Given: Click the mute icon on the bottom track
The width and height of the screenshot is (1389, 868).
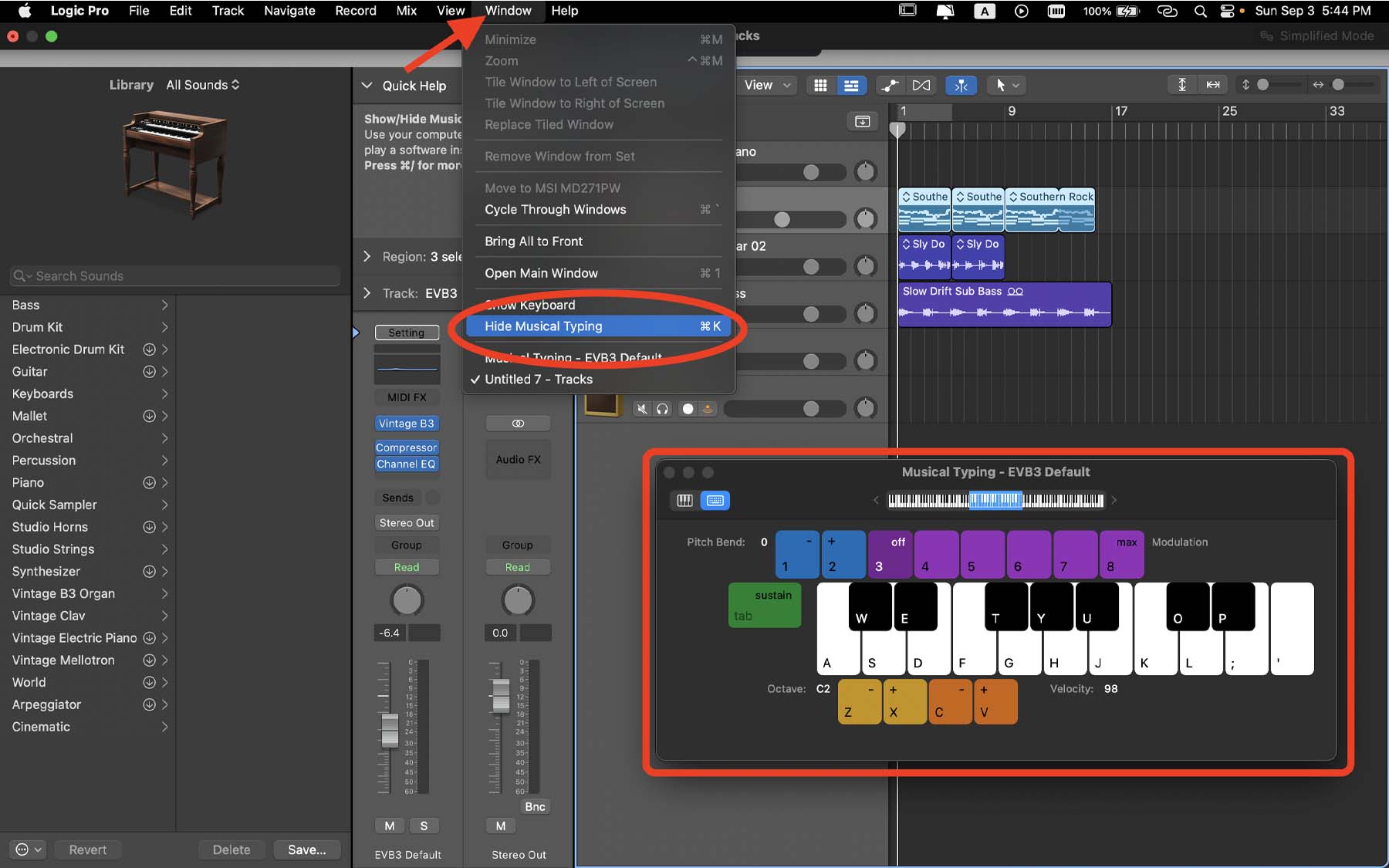Looking at the screenshot, I should pos(641,409).
